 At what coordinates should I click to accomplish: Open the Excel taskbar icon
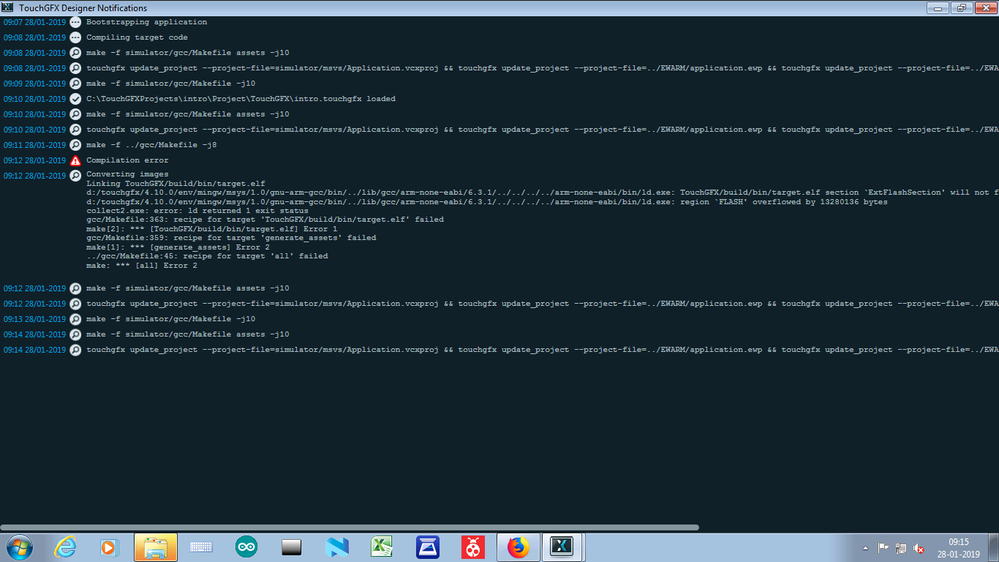pyautogui.click(x=382, y=547)
